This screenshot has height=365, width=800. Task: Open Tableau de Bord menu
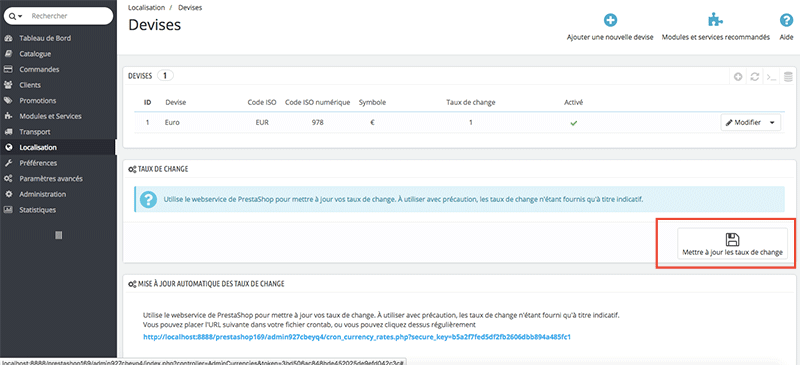(45, 38)
